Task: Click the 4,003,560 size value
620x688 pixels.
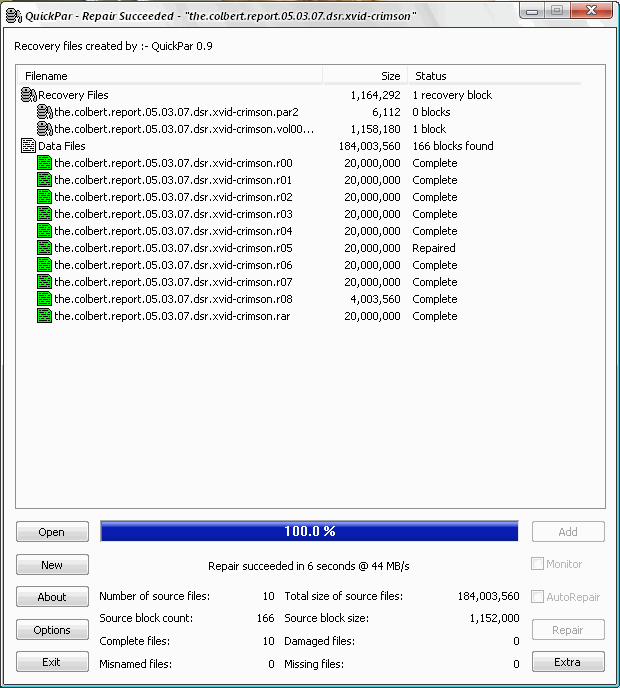Action: click(375, 299)
